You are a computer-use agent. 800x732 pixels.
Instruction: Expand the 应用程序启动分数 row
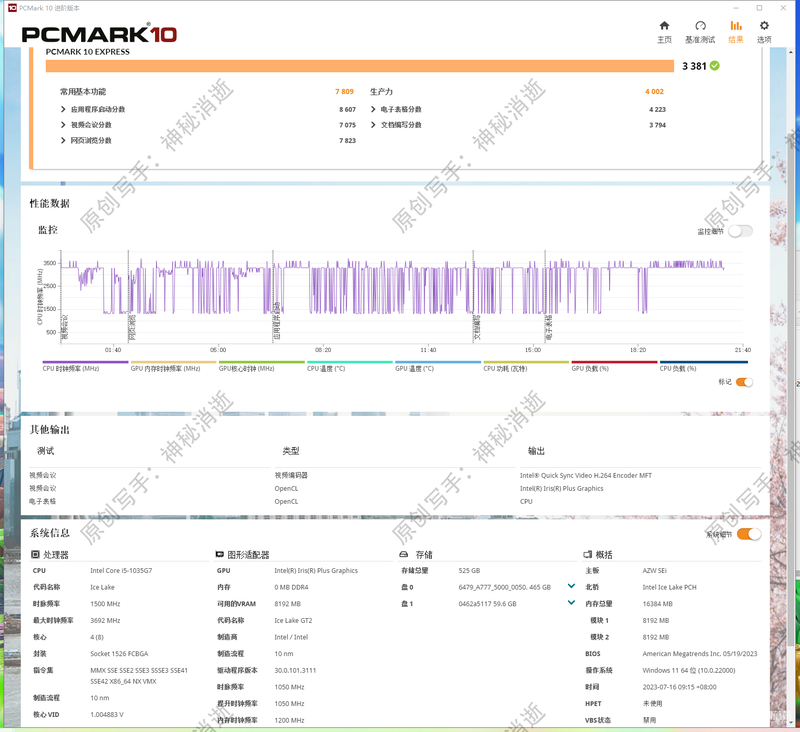(x=63, y=109)
